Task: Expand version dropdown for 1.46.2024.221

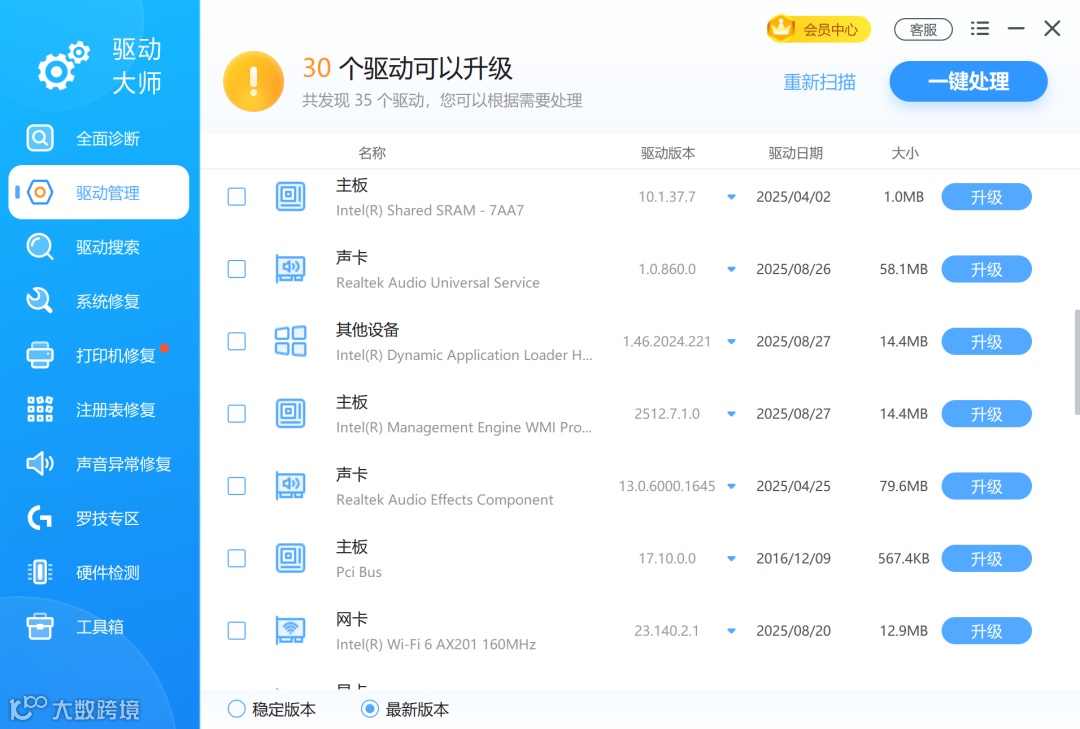Action: click(x=731, y=342)
